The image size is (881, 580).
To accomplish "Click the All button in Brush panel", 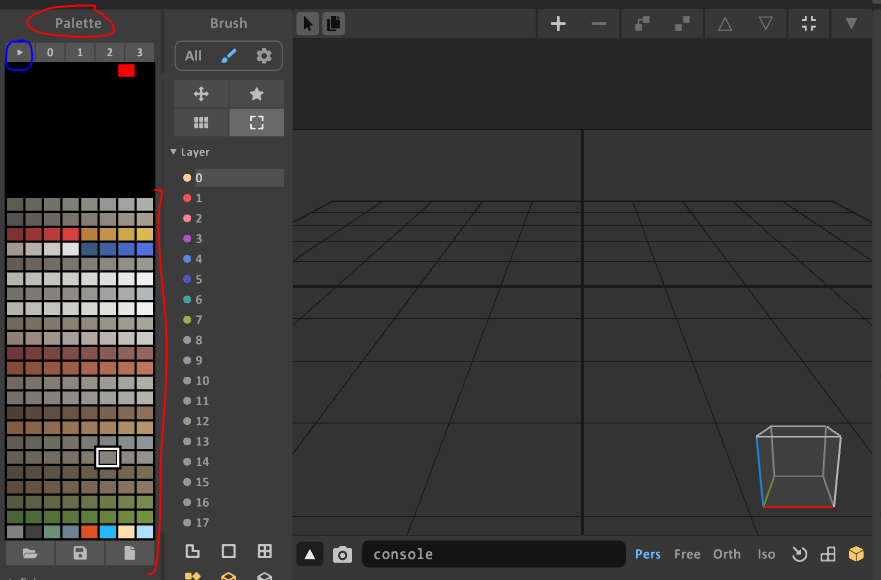I will (x=193, y=56).
